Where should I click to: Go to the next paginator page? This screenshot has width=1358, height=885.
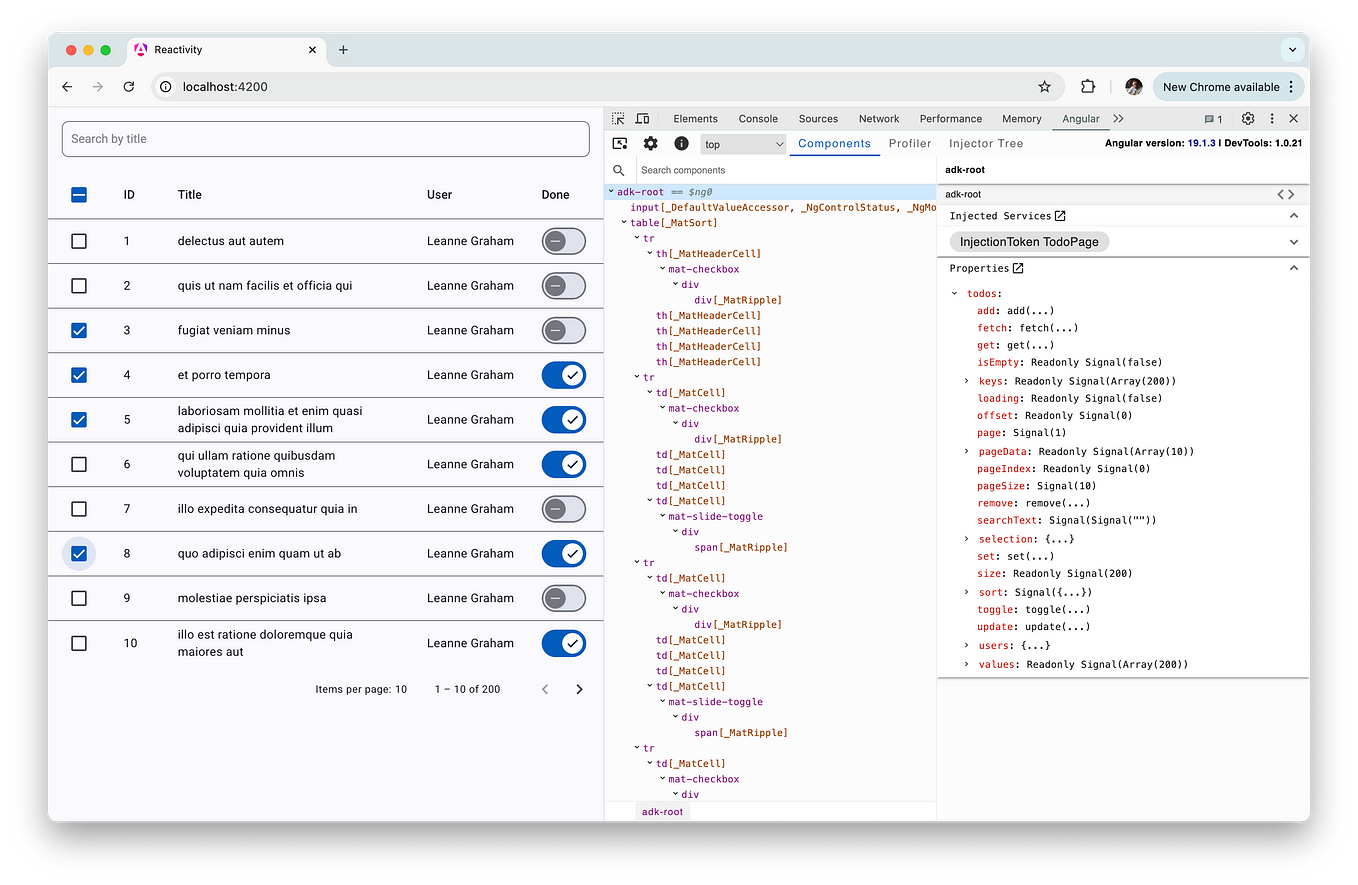point(579,689)
